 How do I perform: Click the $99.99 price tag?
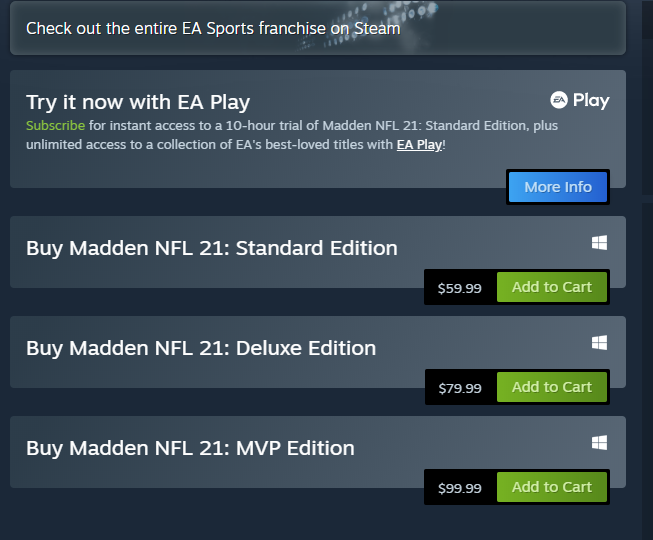(460, 488)
